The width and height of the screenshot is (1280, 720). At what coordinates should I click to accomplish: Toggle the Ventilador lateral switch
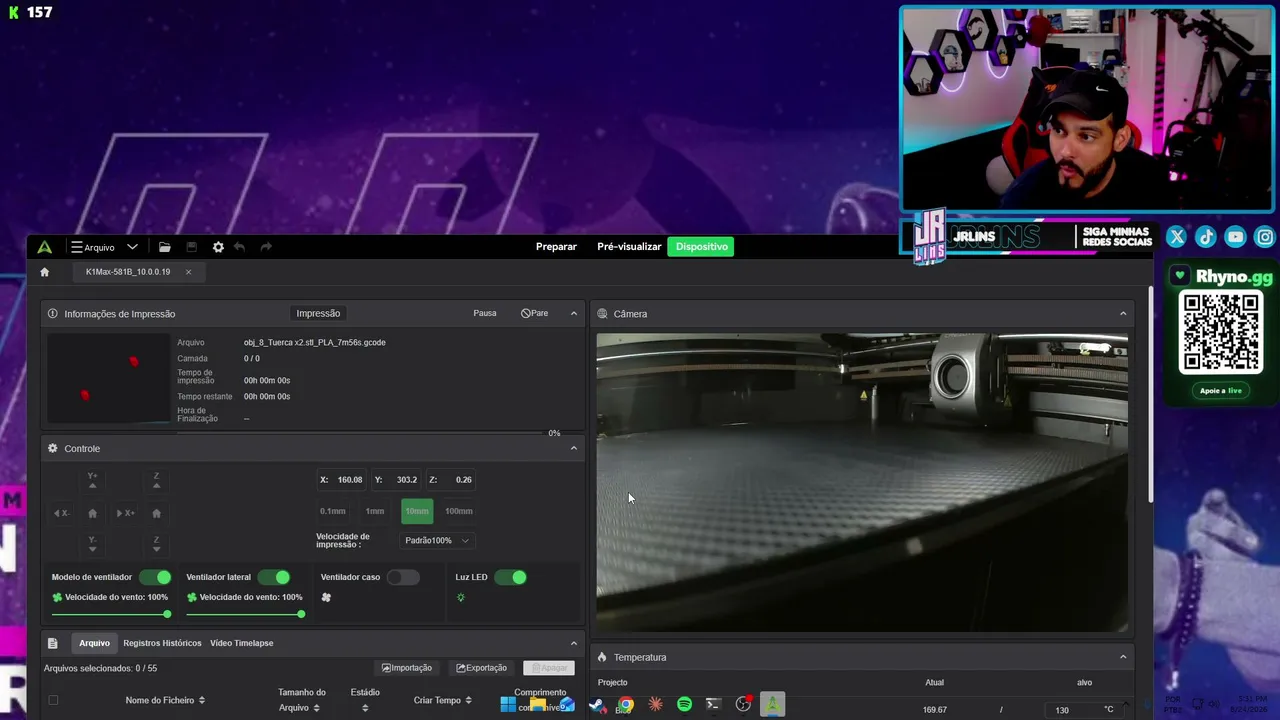(x=274, y=577)
